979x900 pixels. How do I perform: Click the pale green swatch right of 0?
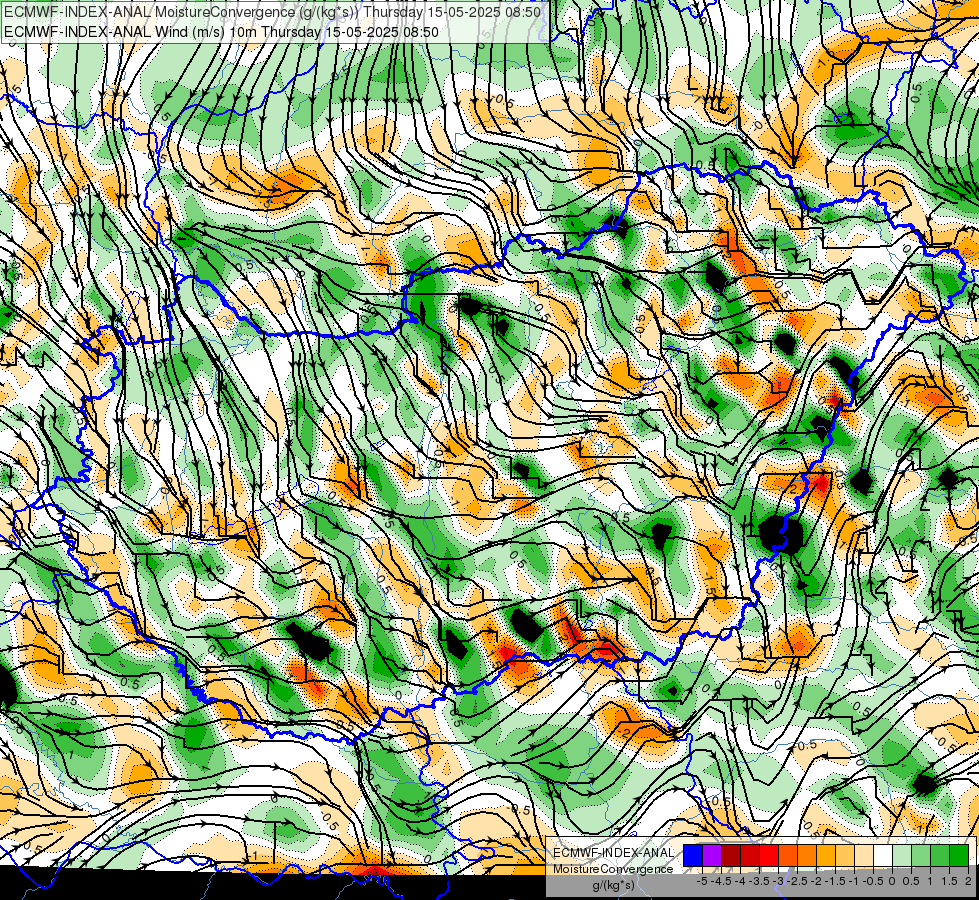[x=902, y=855]
